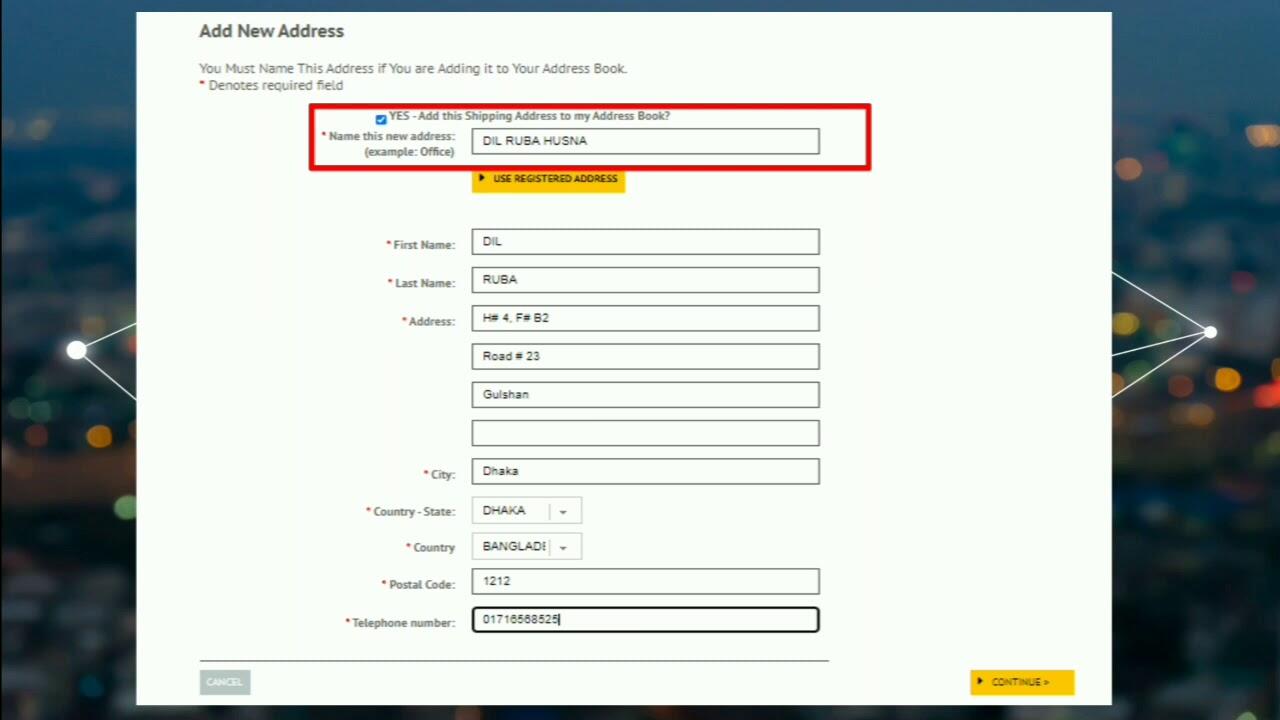Click the 'Name this new address' field
The width and height of the screenshot is (1280, 720).
pos(645,141)
